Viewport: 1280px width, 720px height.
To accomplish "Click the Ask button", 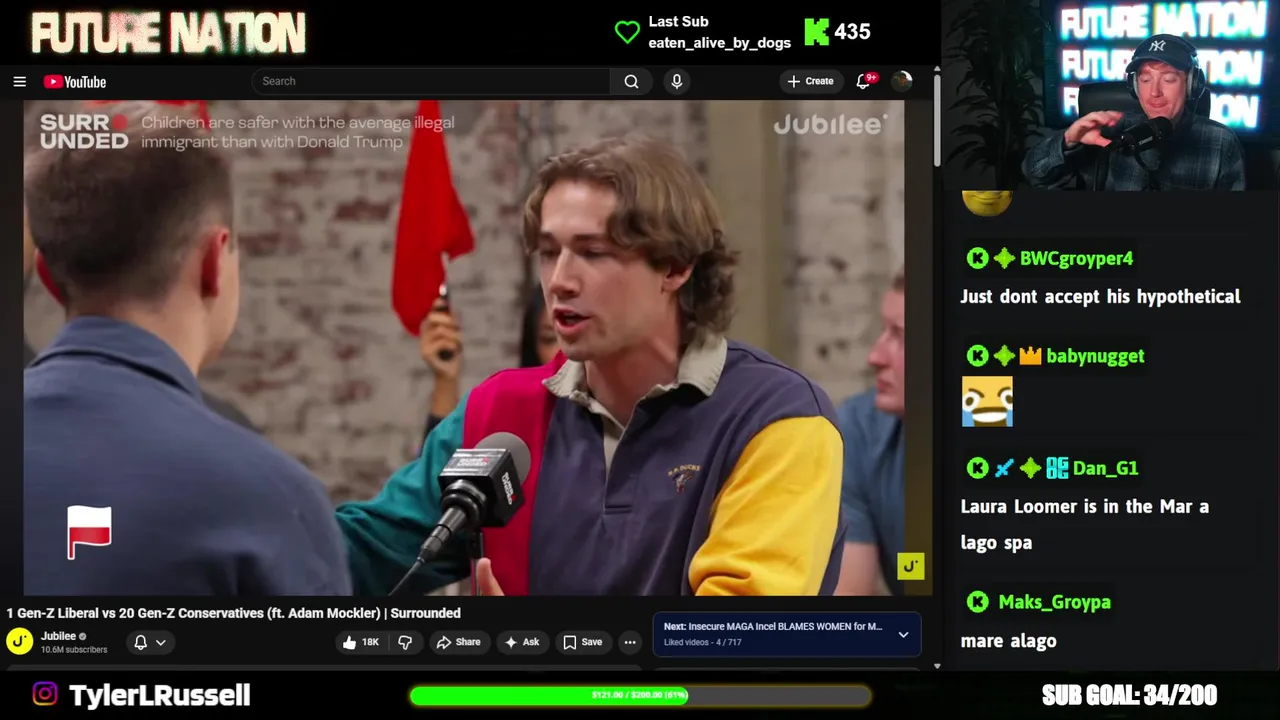I will [x=521, y=642].
